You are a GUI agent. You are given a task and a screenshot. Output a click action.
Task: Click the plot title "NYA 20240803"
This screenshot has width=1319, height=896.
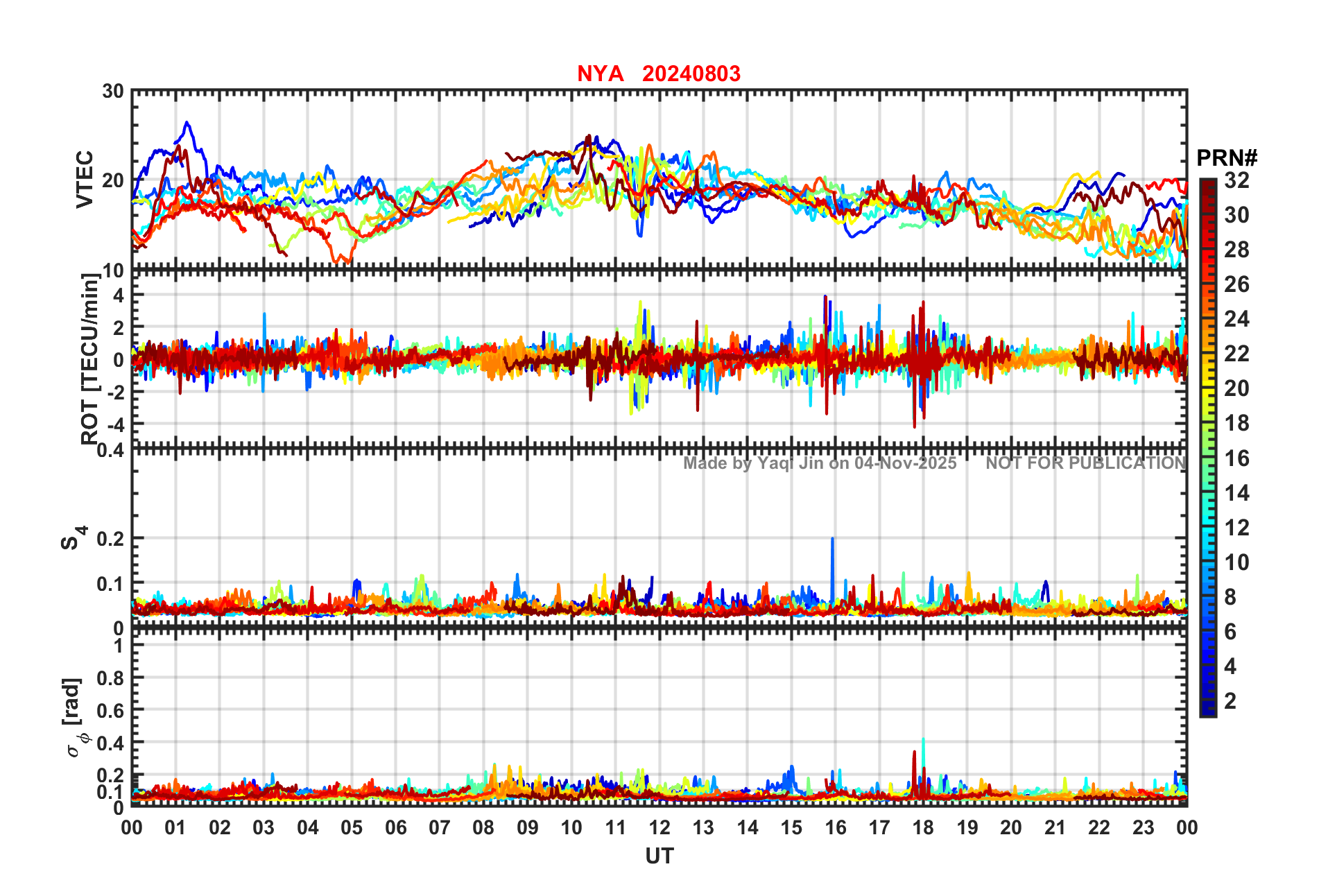coord(659,74)
